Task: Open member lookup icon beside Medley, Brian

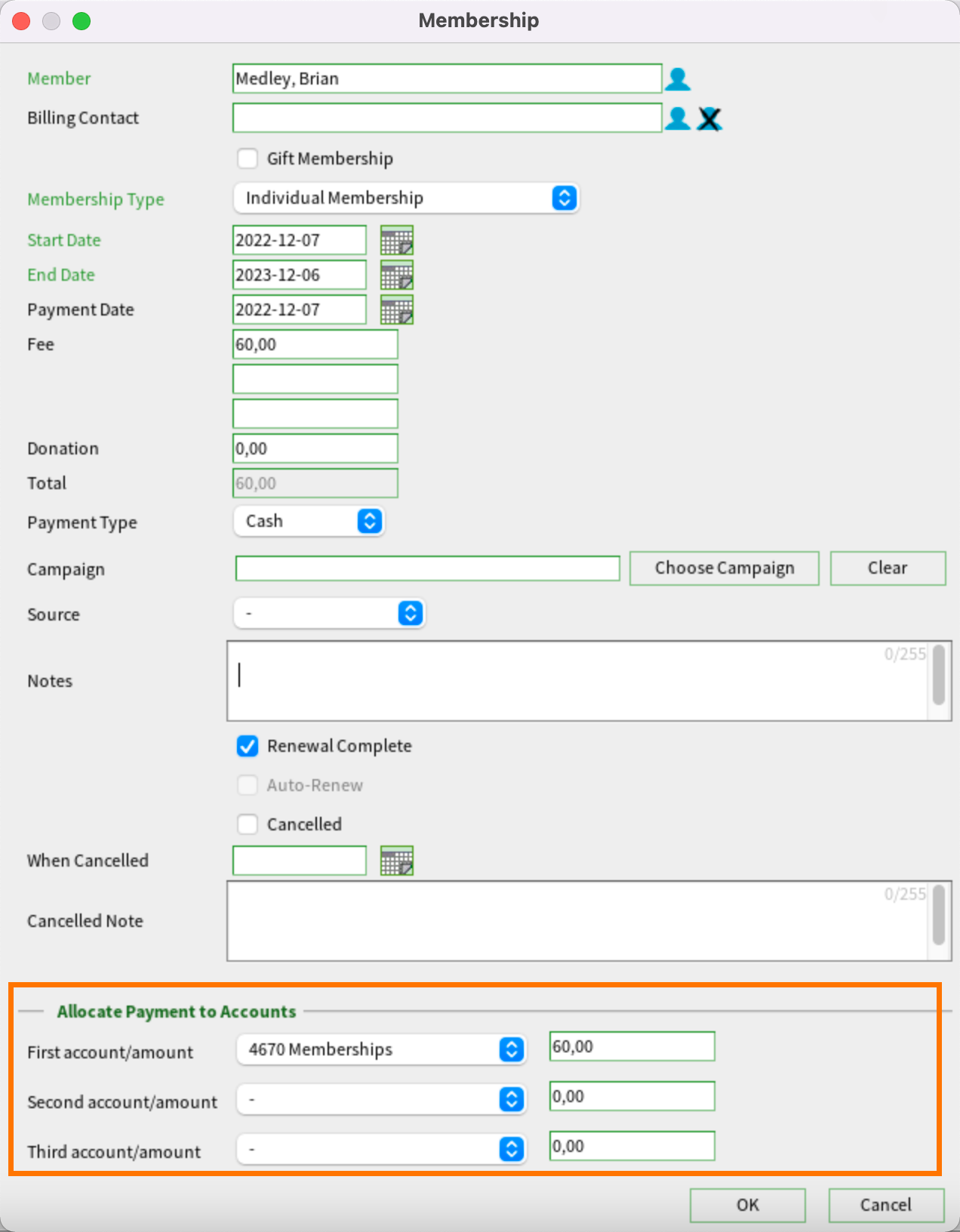Action: [678, 79]
